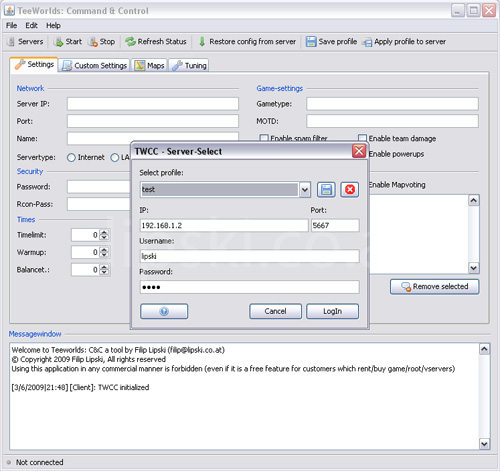Click the map list scroll-up arrow
500x471 pixels.
(474, 200)
